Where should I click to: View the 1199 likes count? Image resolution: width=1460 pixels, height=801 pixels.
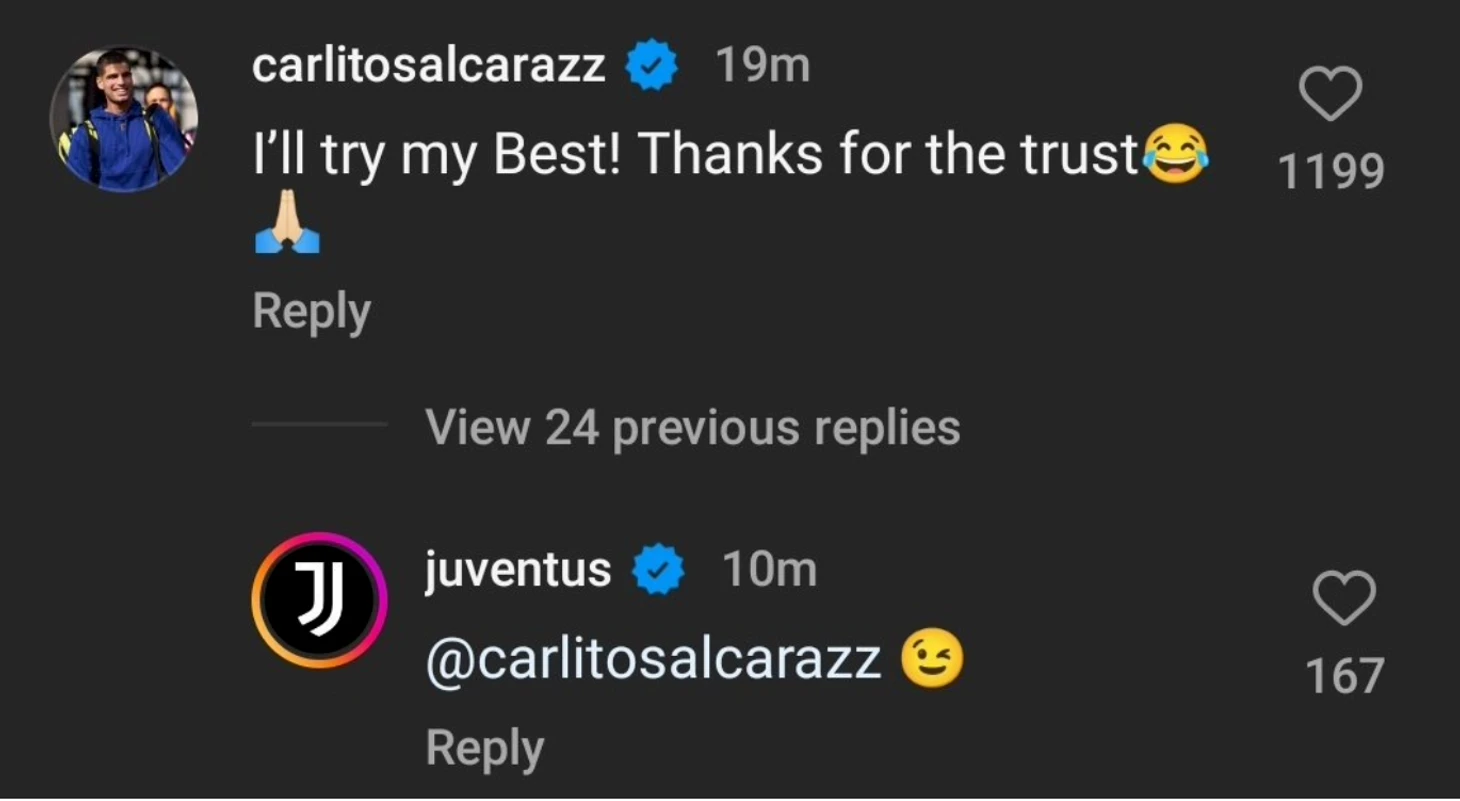(1331, 171)
